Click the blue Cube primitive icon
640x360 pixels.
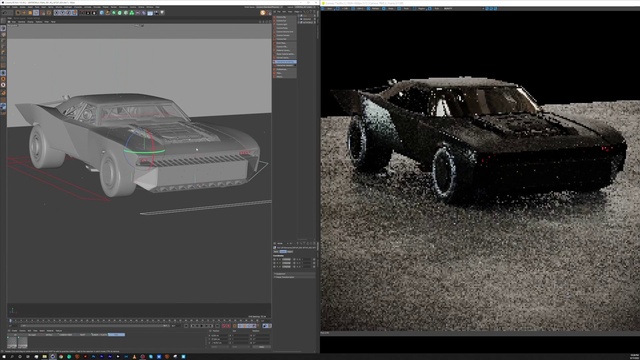102,13
